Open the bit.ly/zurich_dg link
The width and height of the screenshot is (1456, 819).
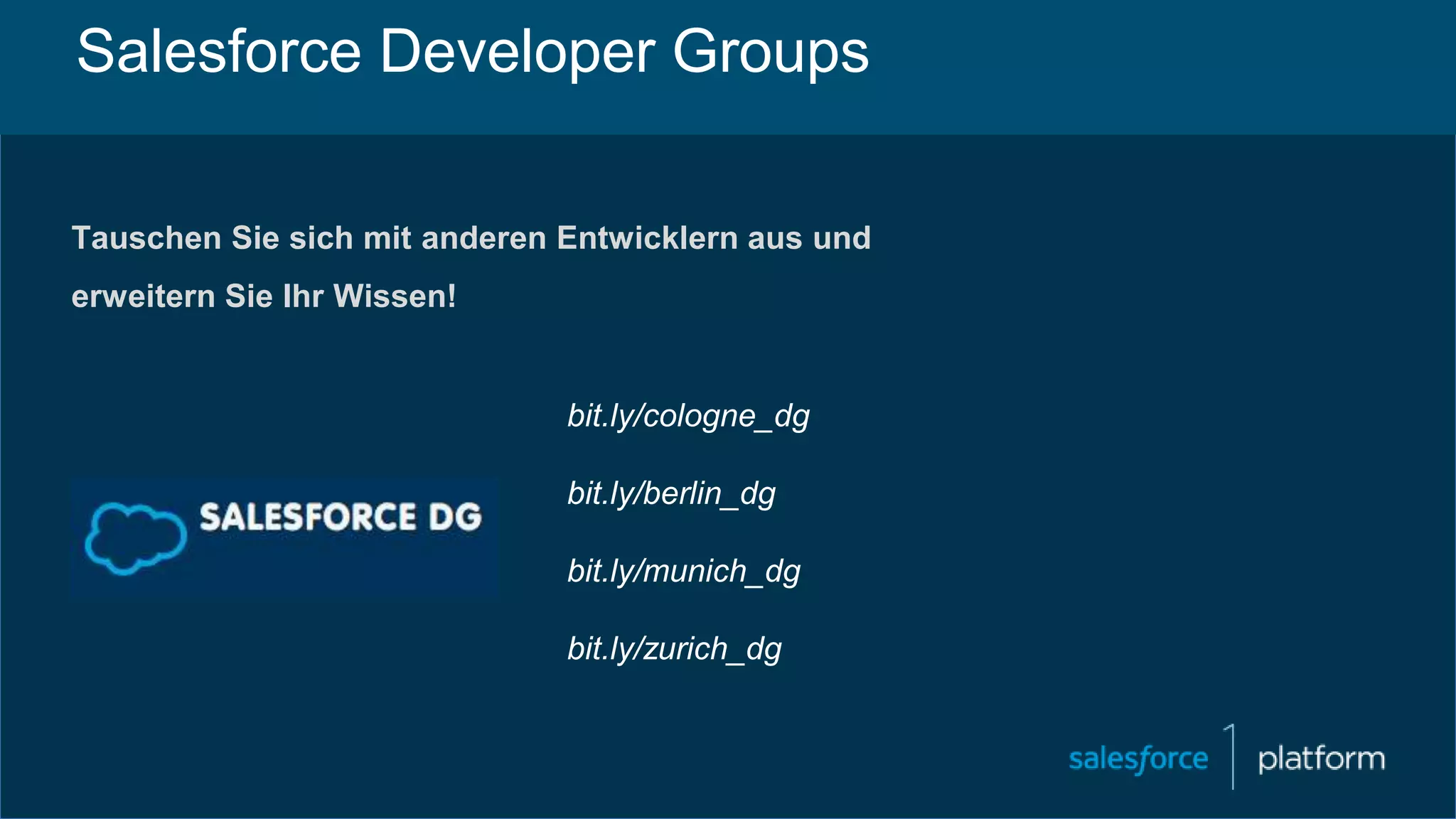pyautogui.click(x=674, y=648)
